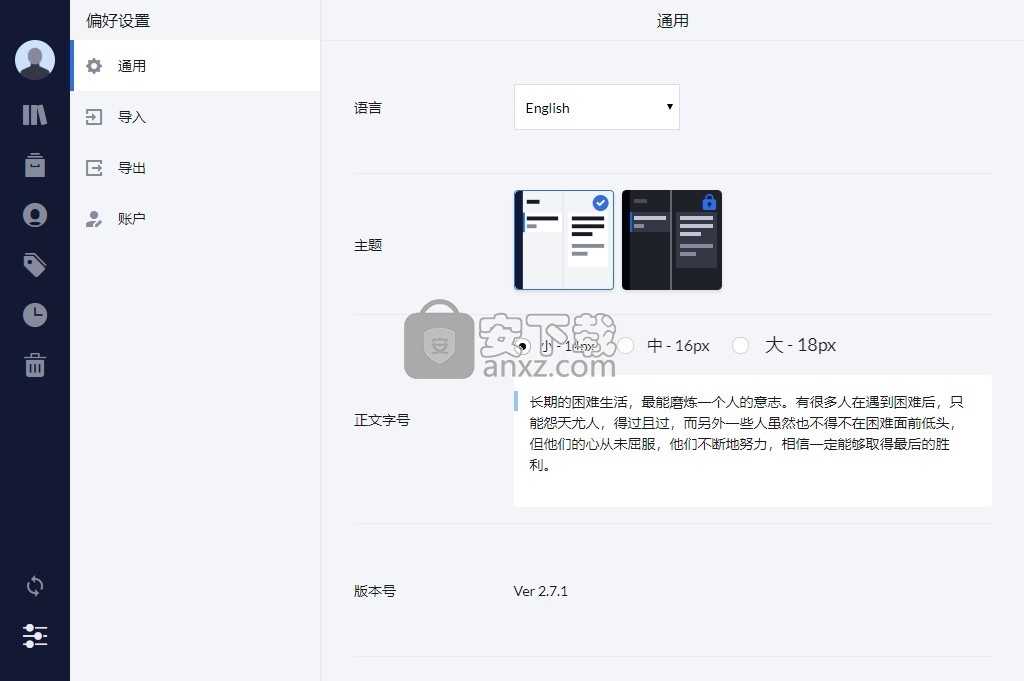The width and height of the screenshot is (1024, 681).
Task: Select the 通用 general settings tab
Action: coord(196,65)
